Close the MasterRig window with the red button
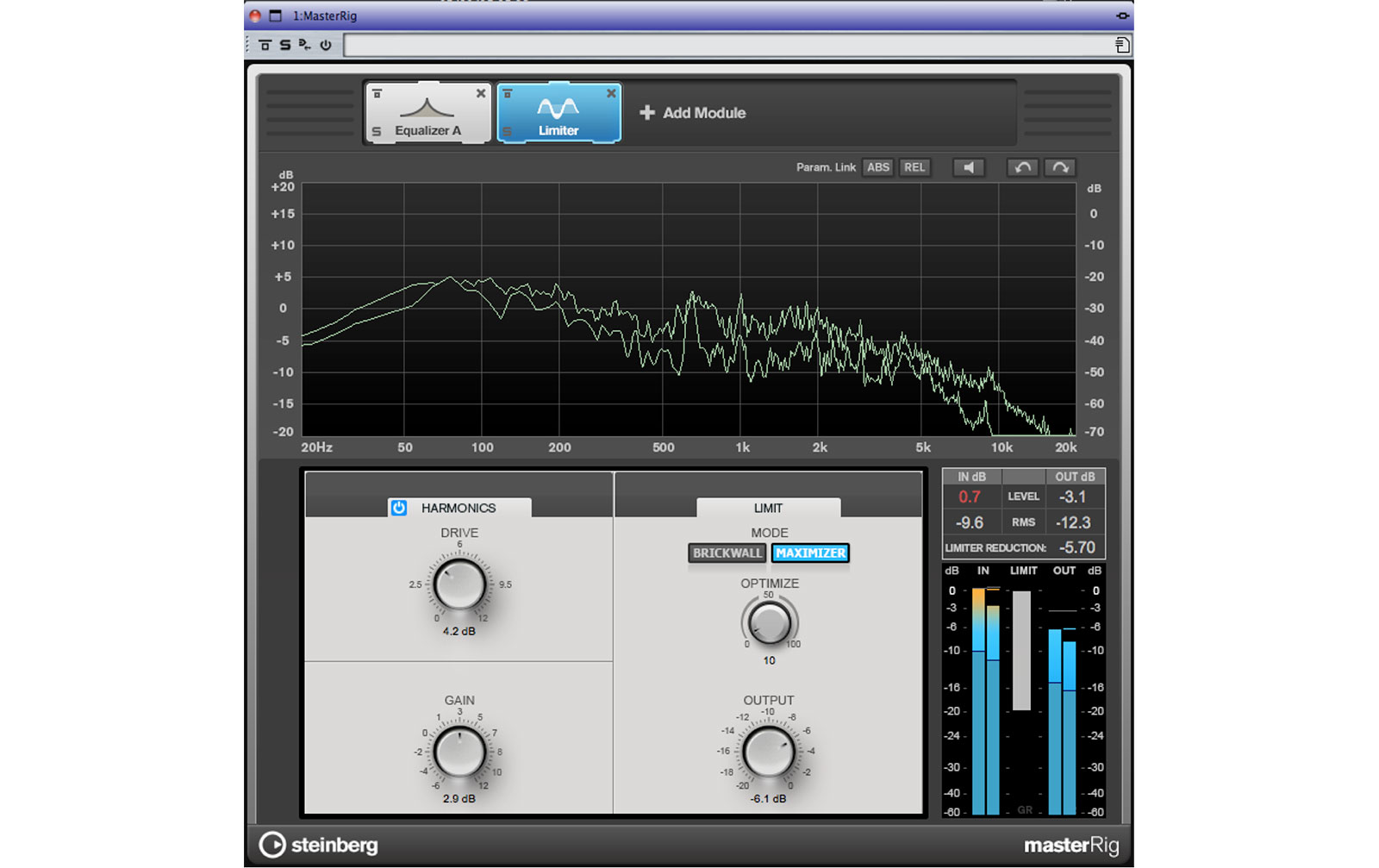This screenshot has width=1379, height=868. point(255,16)
